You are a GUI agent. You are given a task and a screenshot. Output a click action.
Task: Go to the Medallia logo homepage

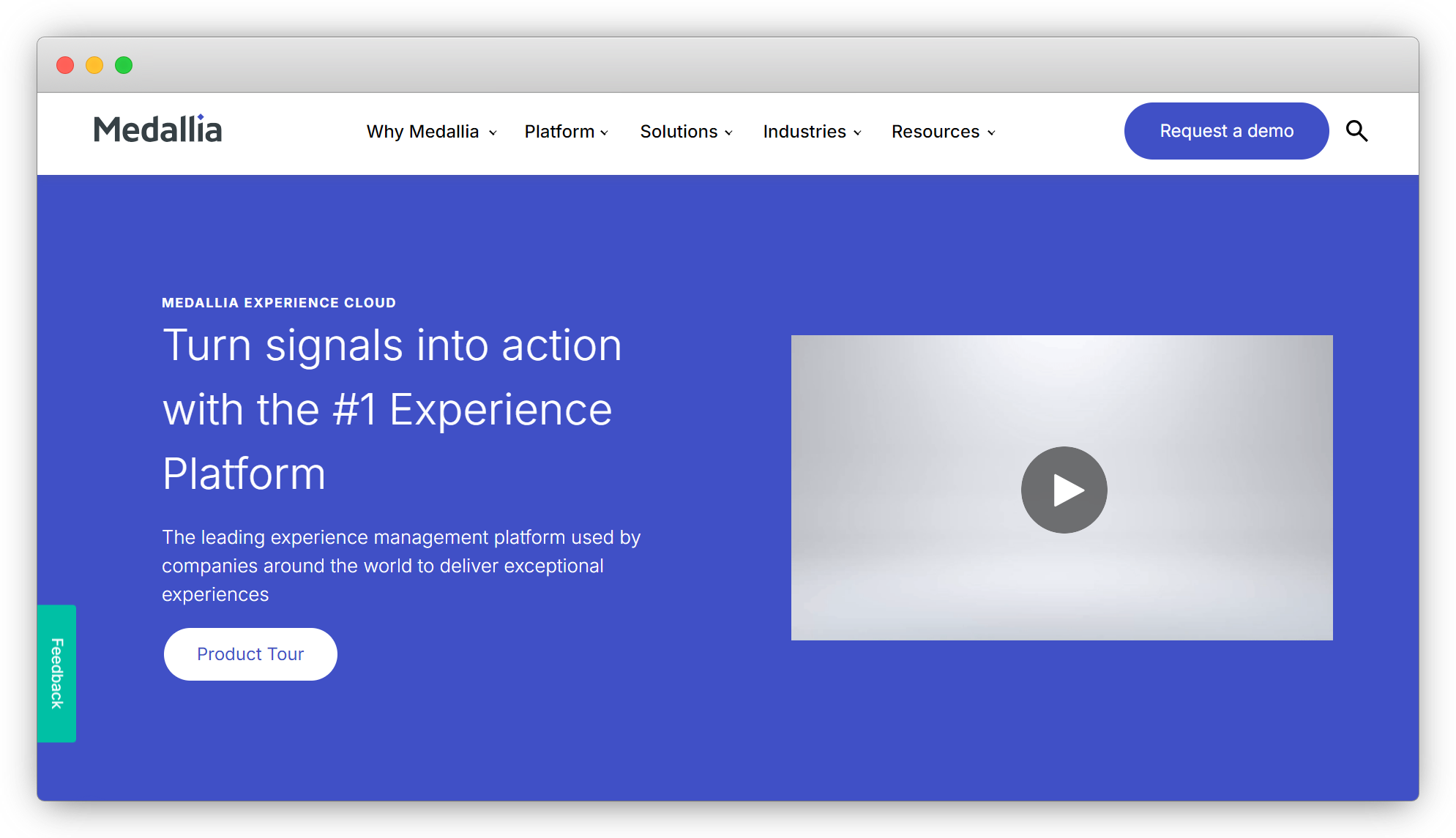(157, 130)
